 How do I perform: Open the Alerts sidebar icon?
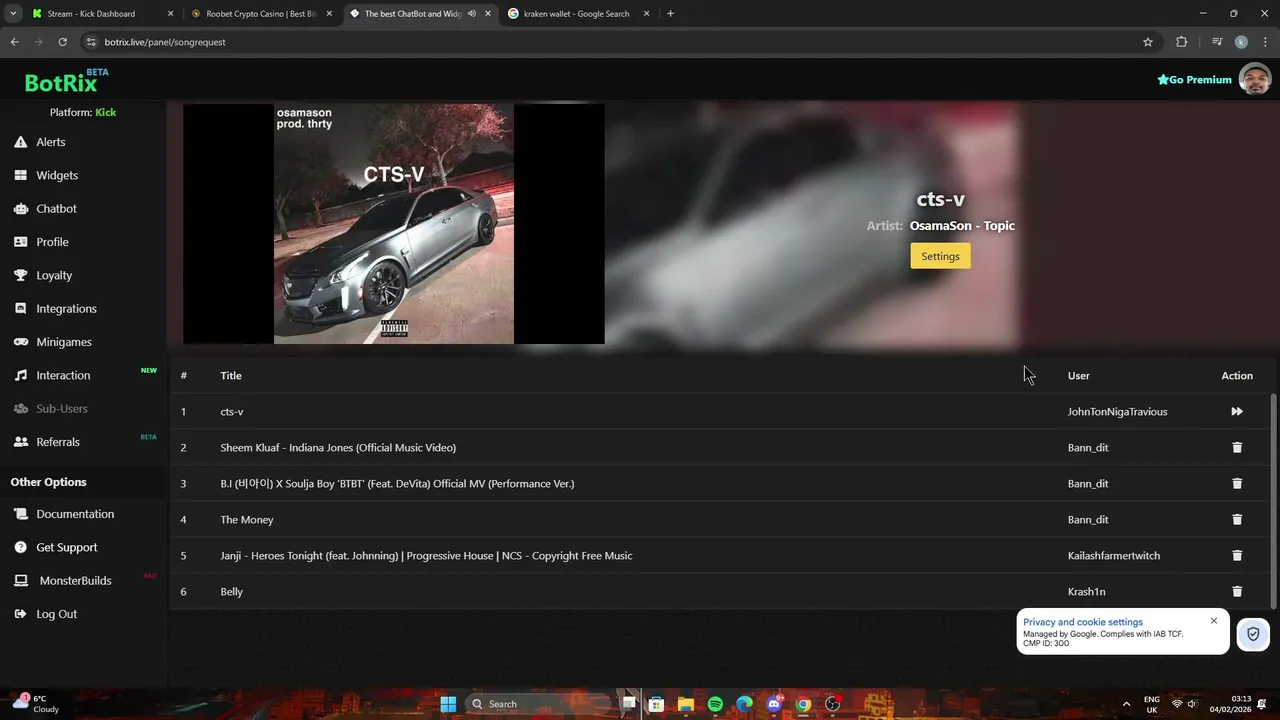tap(20, 142)
